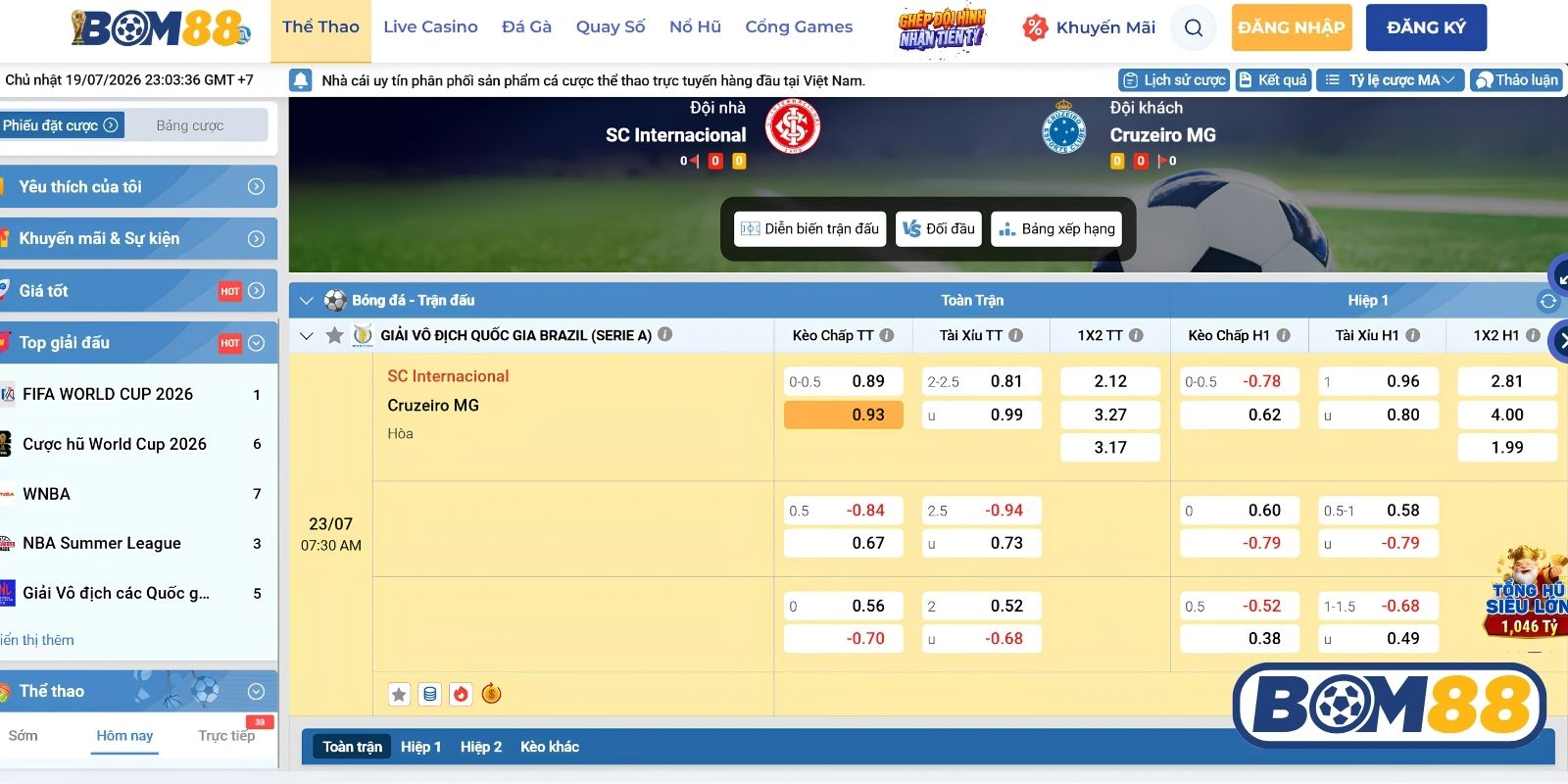Click the notification bell icon
Viewport: 1568px width, 784px height.
301,80
